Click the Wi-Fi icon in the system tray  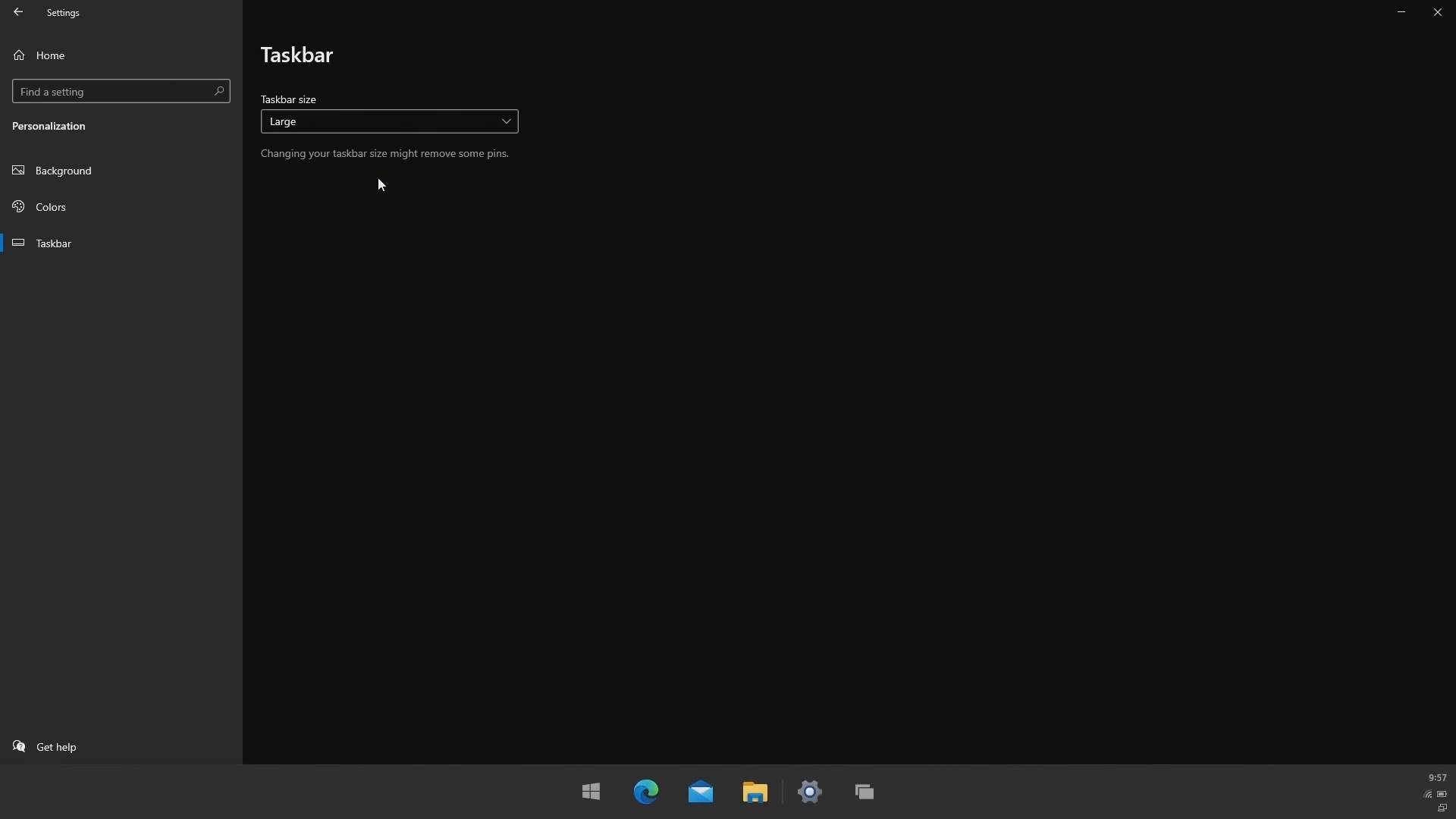1429,794
